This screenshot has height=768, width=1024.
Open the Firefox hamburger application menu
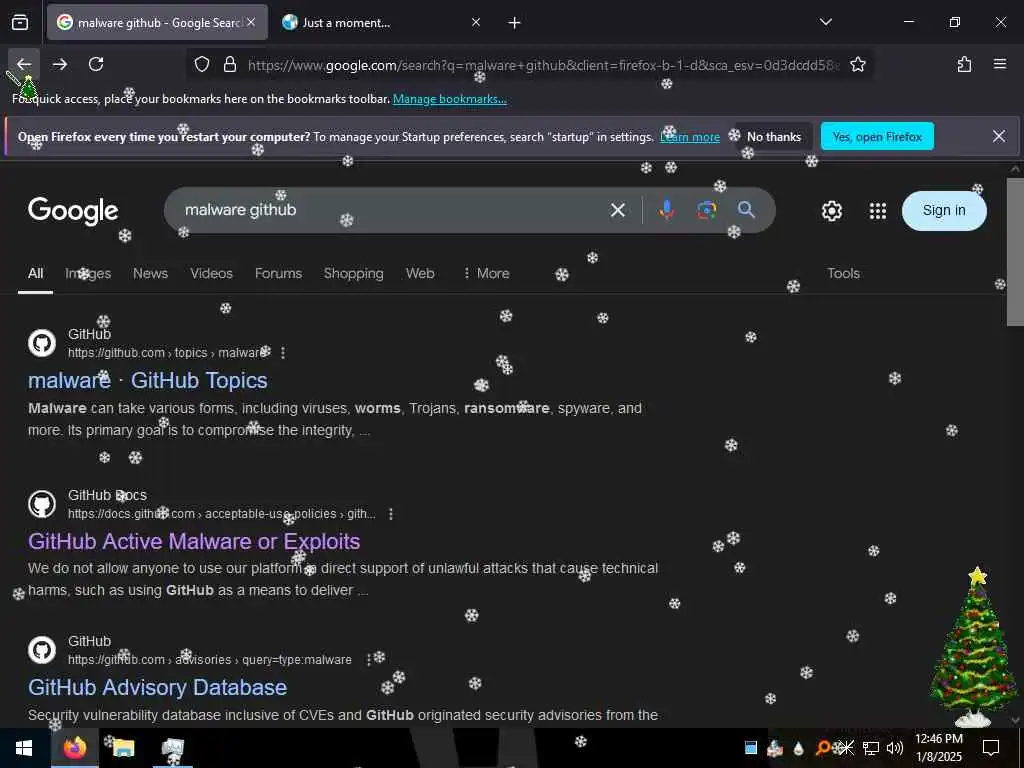999,64
